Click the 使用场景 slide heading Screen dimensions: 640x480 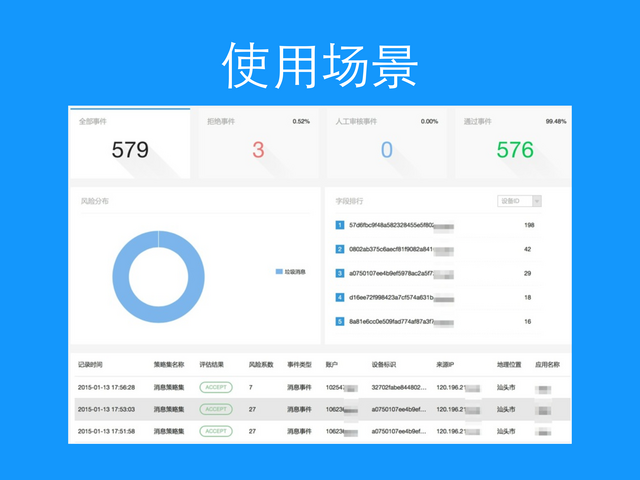320,65
